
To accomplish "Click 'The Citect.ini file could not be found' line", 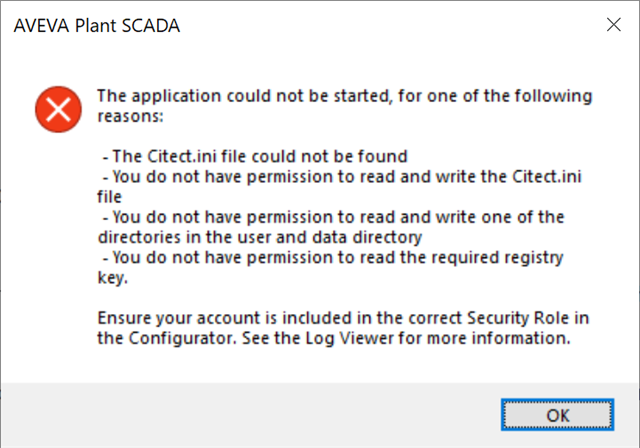I will tap(255, 156).
